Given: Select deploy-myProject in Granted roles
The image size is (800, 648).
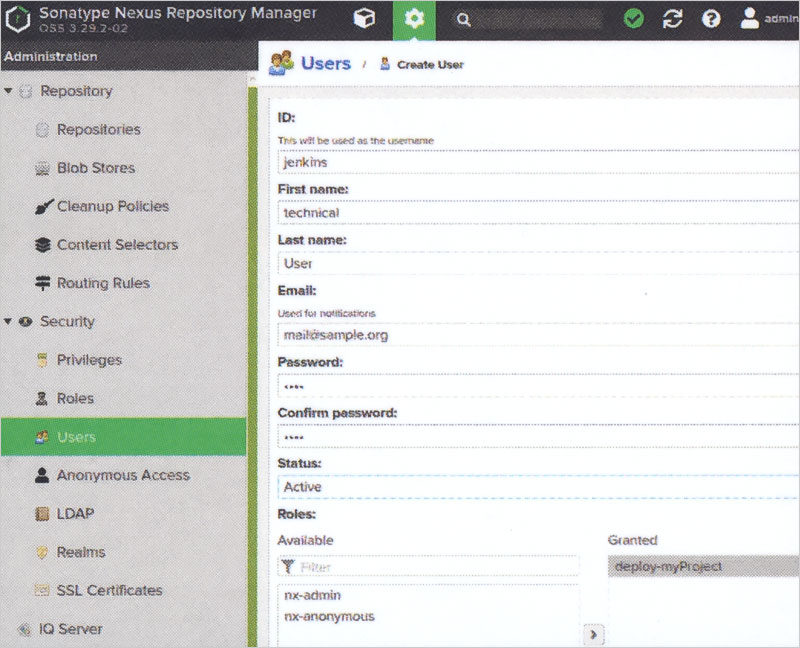Looking at the screenshot, I should click(x=704, y=566).
